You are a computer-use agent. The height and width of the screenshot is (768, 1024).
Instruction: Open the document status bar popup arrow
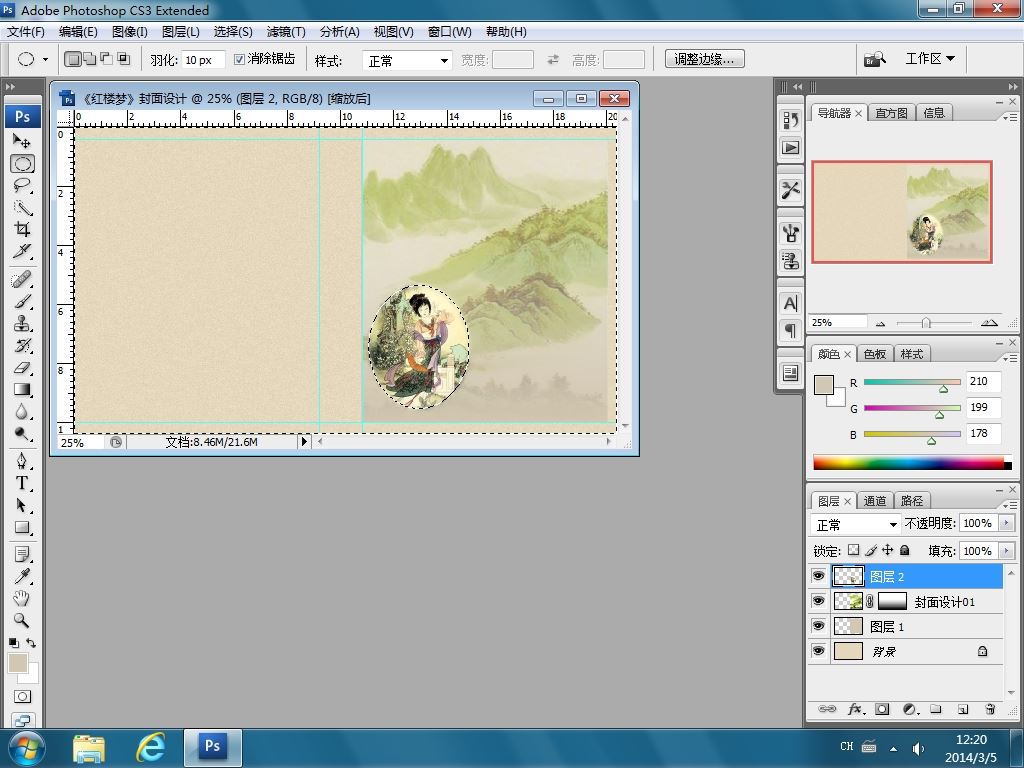point(304,441)
